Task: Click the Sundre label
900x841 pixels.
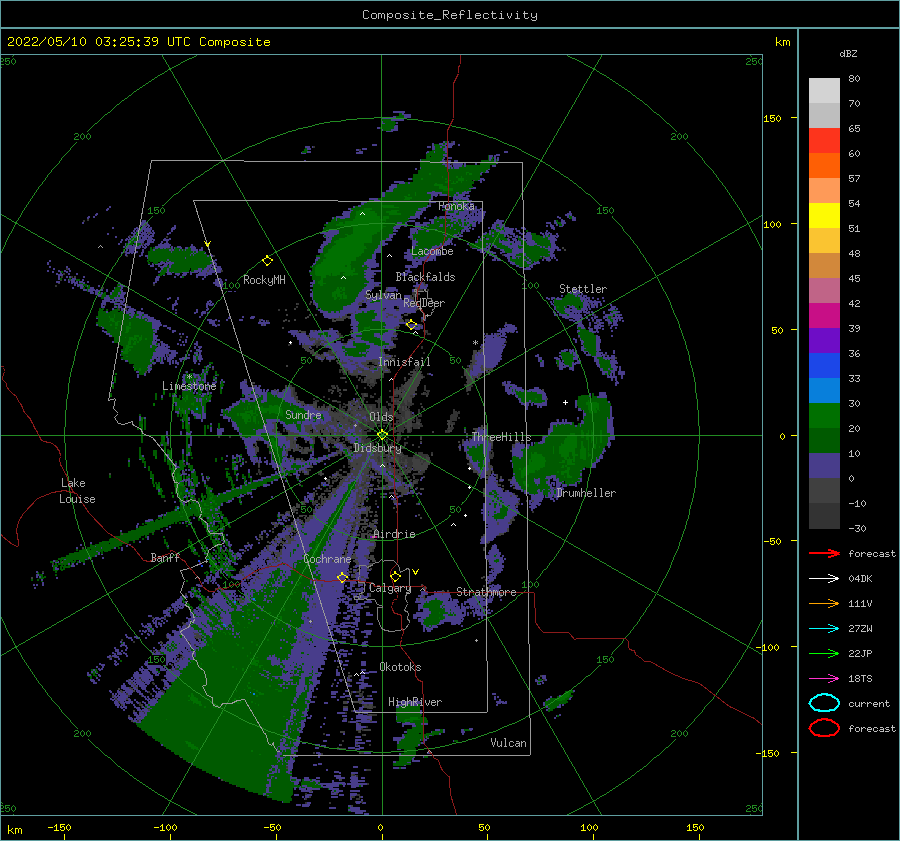Action: [x=303, y=415]
